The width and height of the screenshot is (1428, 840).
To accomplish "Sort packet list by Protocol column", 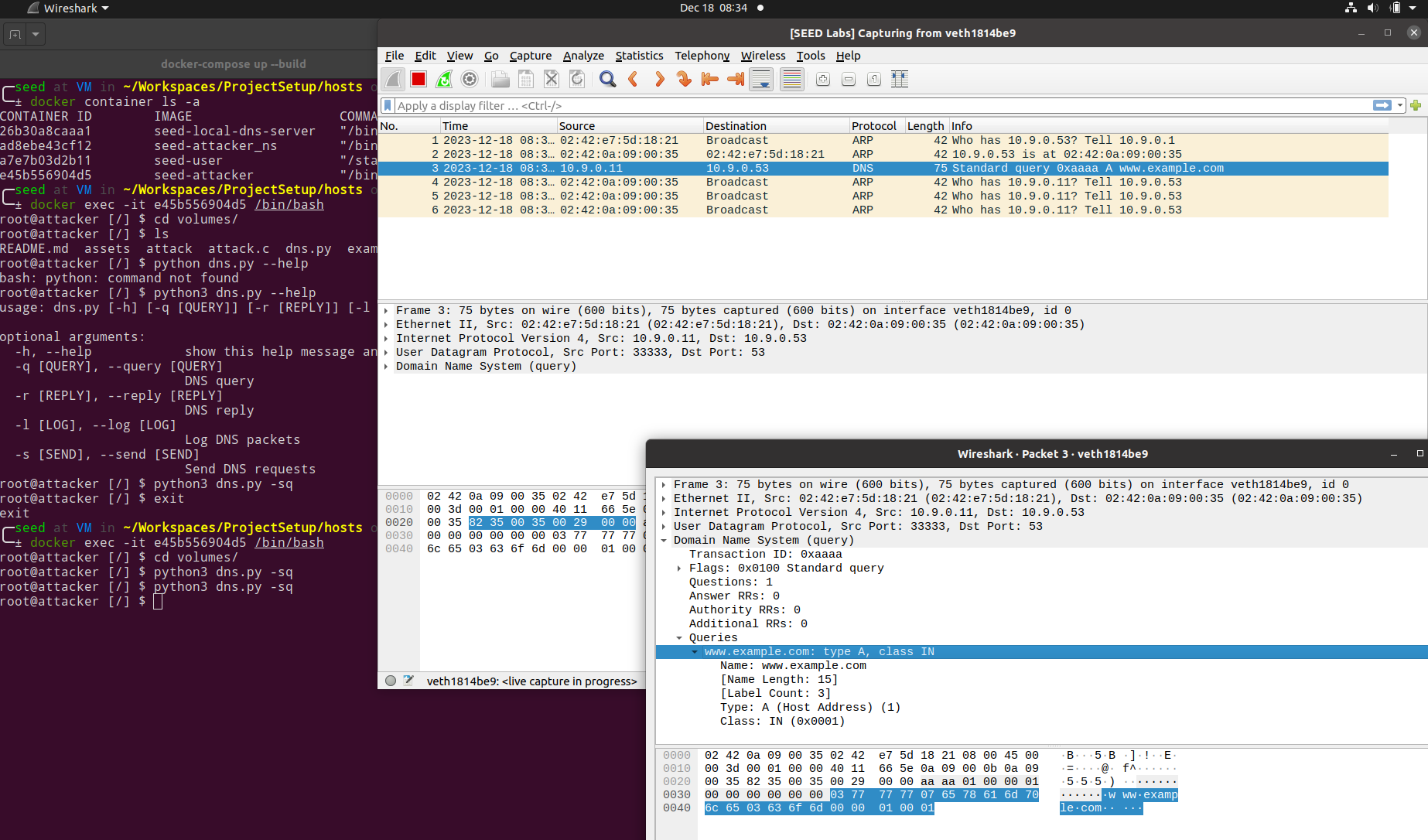I will coord(876,125).
